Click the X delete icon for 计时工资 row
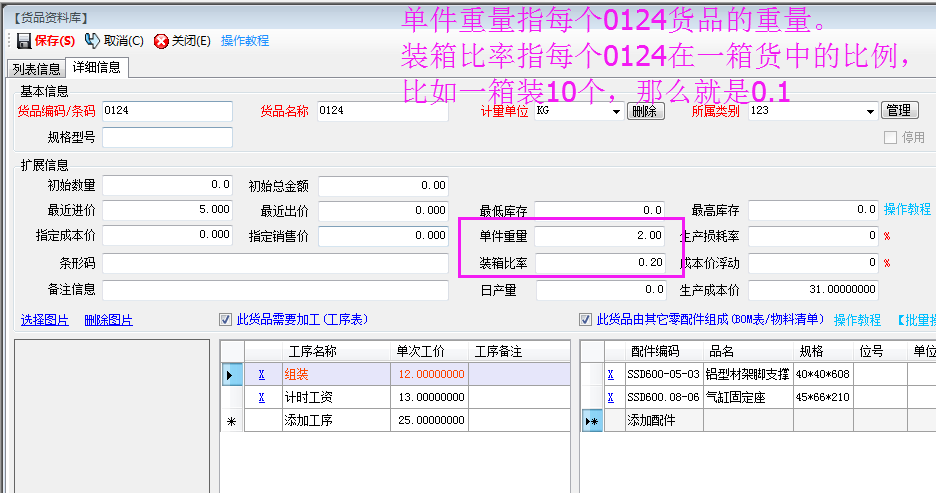Screen dimensions: 936x493 point(262,397)
